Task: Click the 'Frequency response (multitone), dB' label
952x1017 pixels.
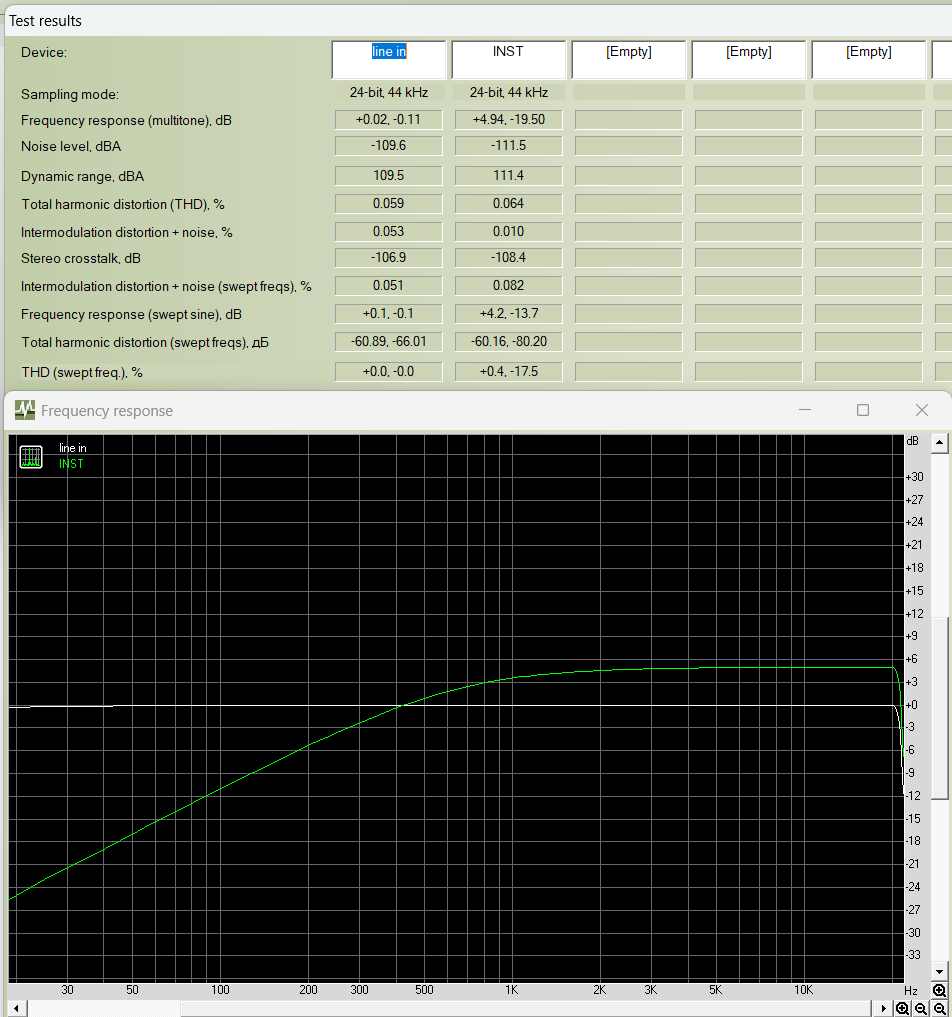Action: pyautogui.click(x=126, y=121)
